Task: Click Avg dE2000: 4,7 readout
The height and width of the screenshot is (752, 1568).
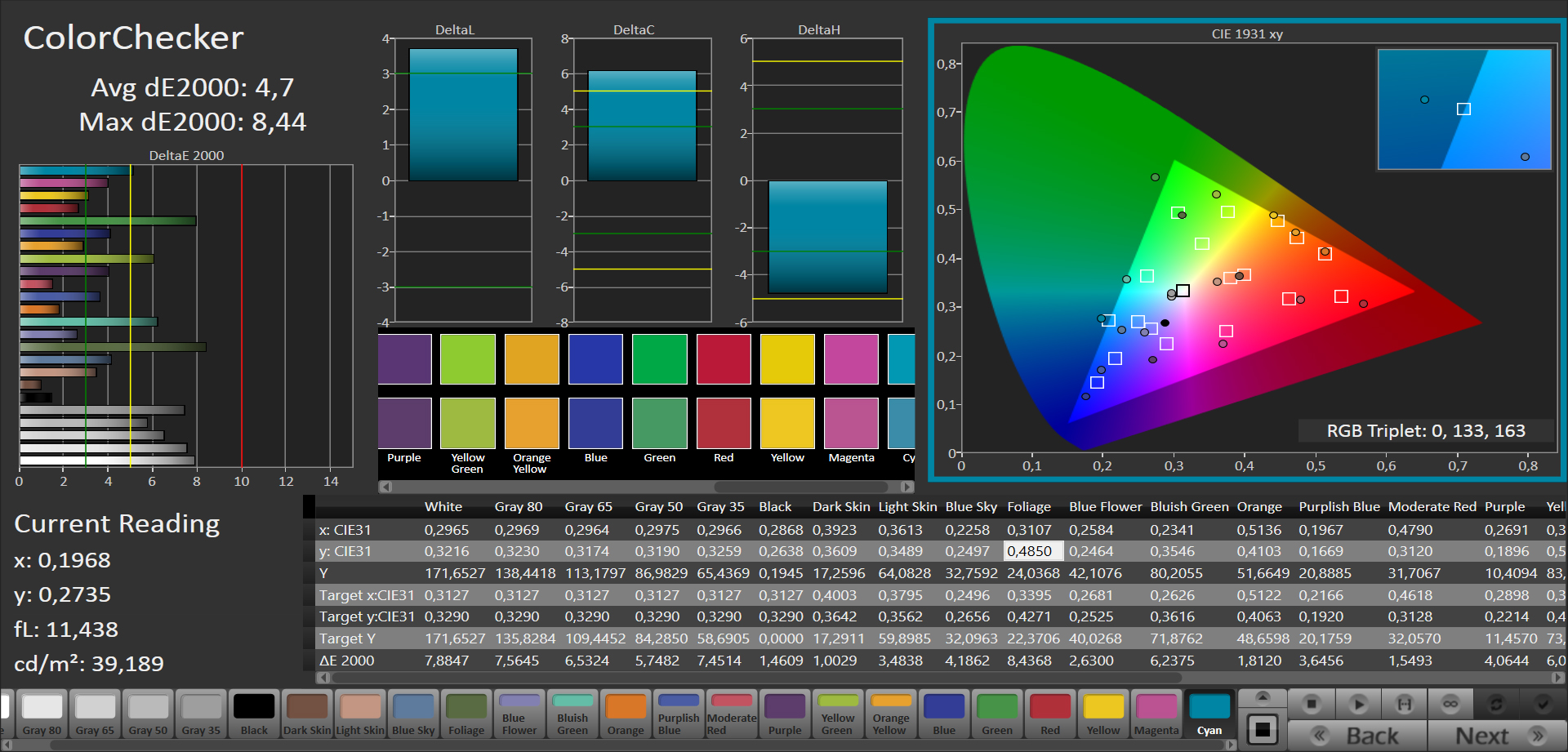Action: click(192, 87)
